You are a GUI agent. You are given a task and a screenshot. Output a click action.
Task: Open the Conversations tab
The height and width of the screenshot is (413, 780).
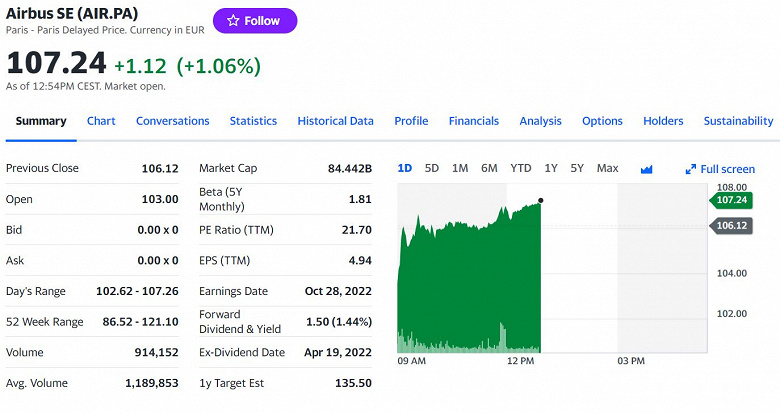(172, 121)
